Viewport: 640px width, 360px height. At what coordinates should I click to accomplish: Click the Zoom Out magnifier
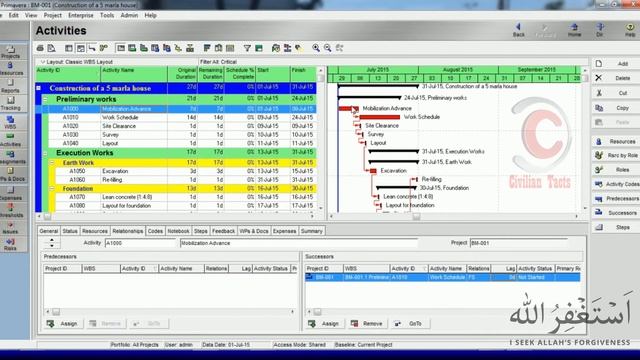click(327, 48)
